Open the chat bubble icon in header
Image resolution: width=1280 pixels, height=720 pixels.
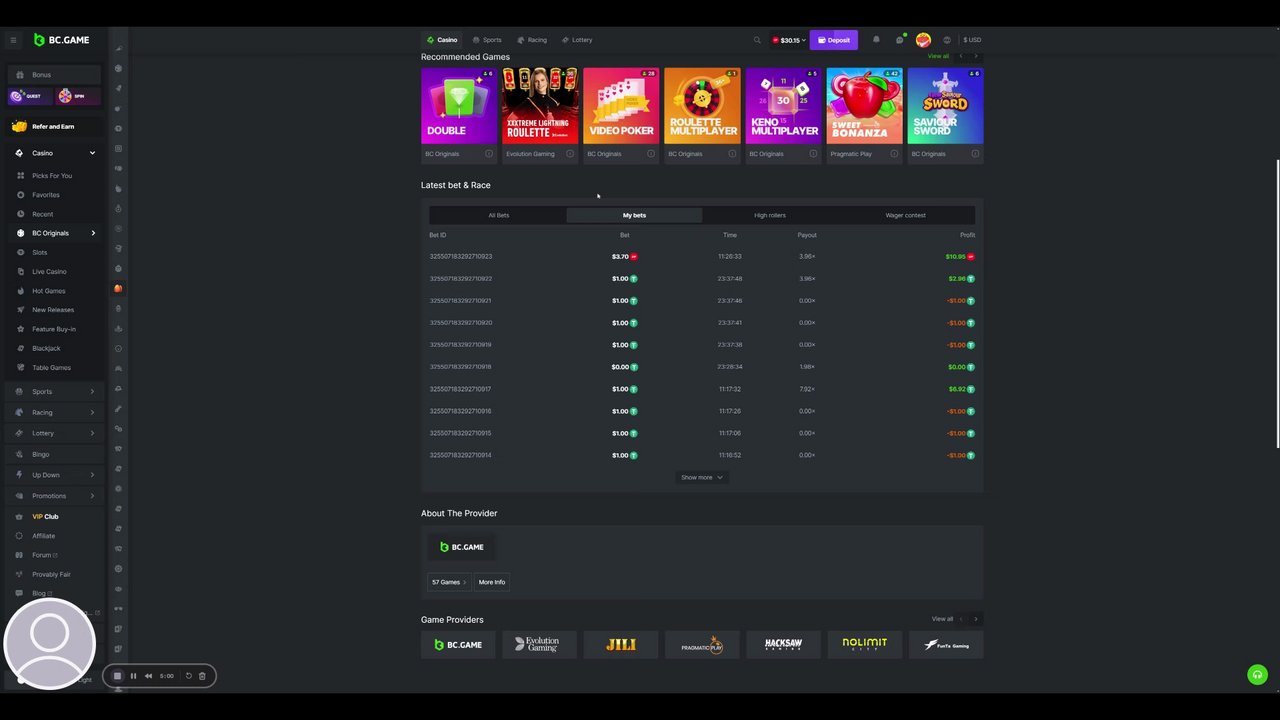[x=899, y=40]
